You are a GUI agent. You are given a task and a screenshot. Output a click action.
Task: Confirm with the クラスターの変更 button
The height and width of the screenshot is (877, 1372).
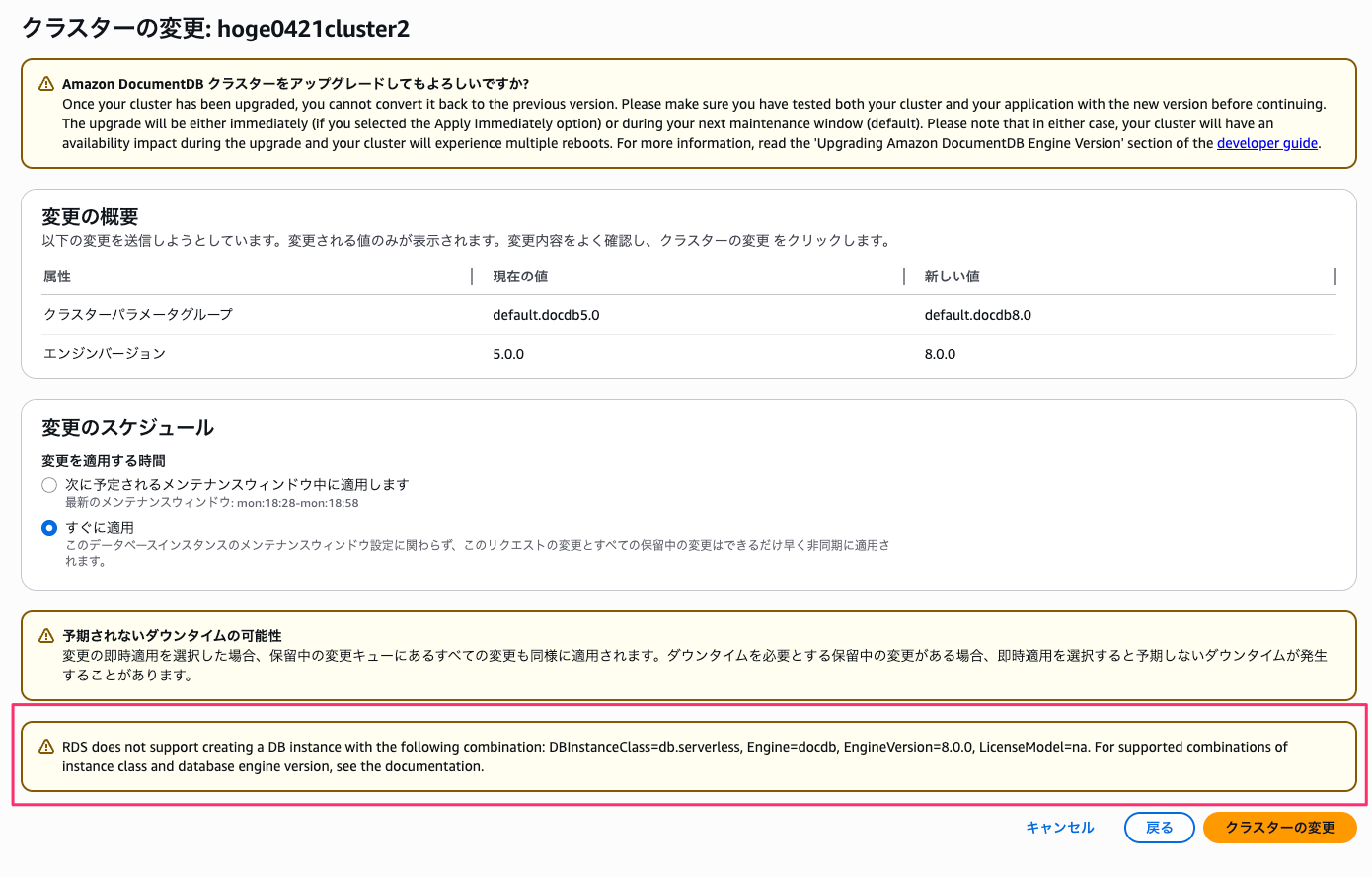(x=1280, y=828)
